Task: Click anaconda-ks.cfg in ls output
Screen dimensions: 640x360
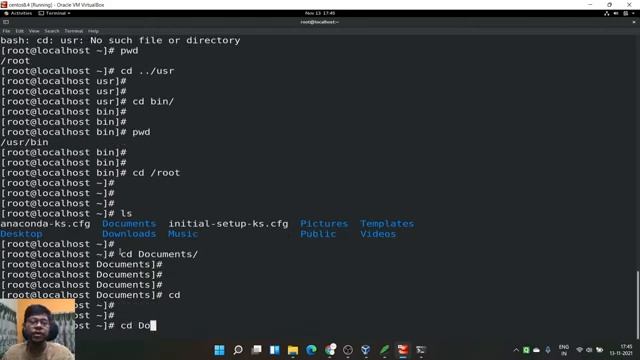Action: tap(45, 224)
